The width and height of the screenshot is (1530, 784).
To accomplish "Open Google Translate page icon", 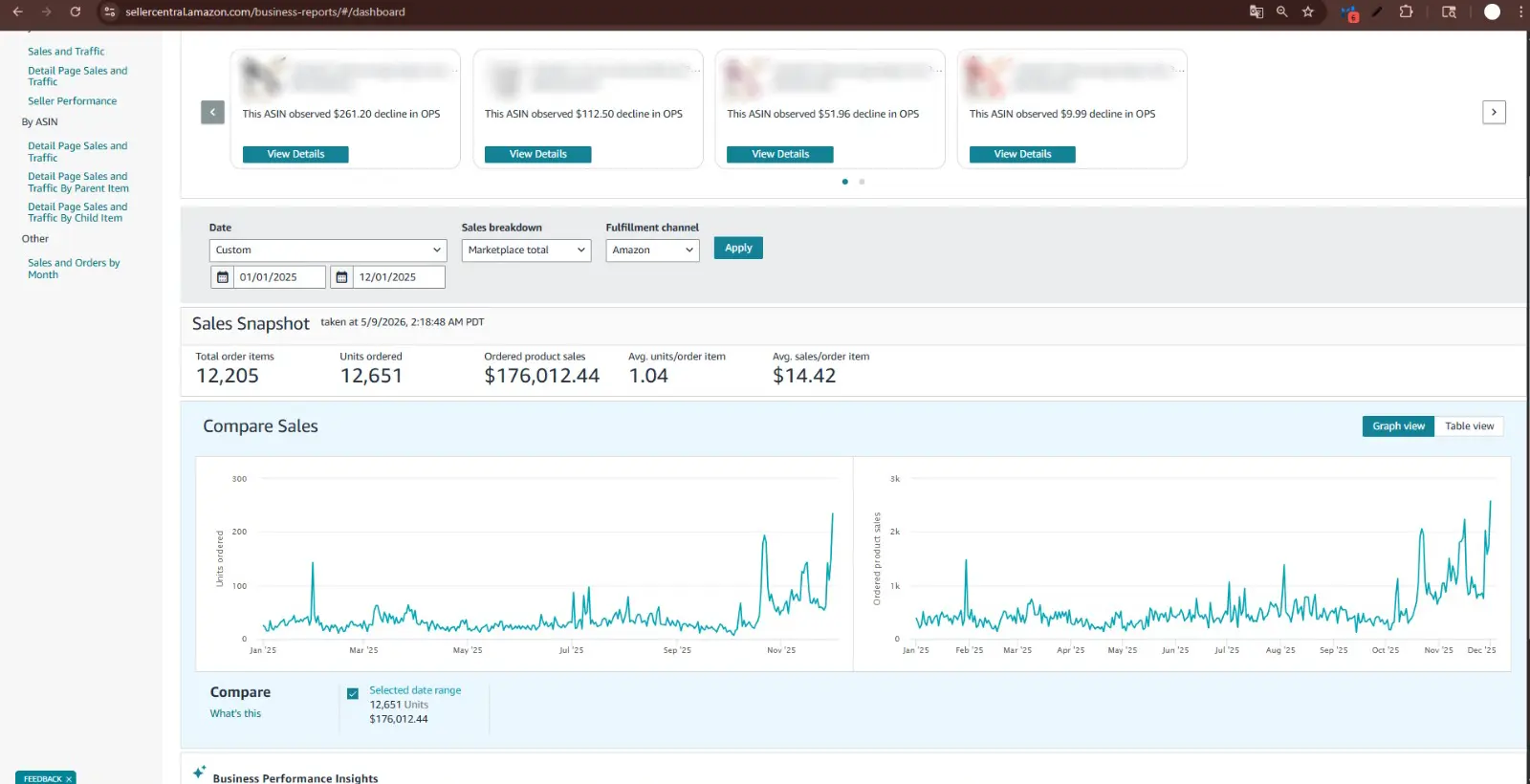I will pyautogui.click(x=1256, y=11).
